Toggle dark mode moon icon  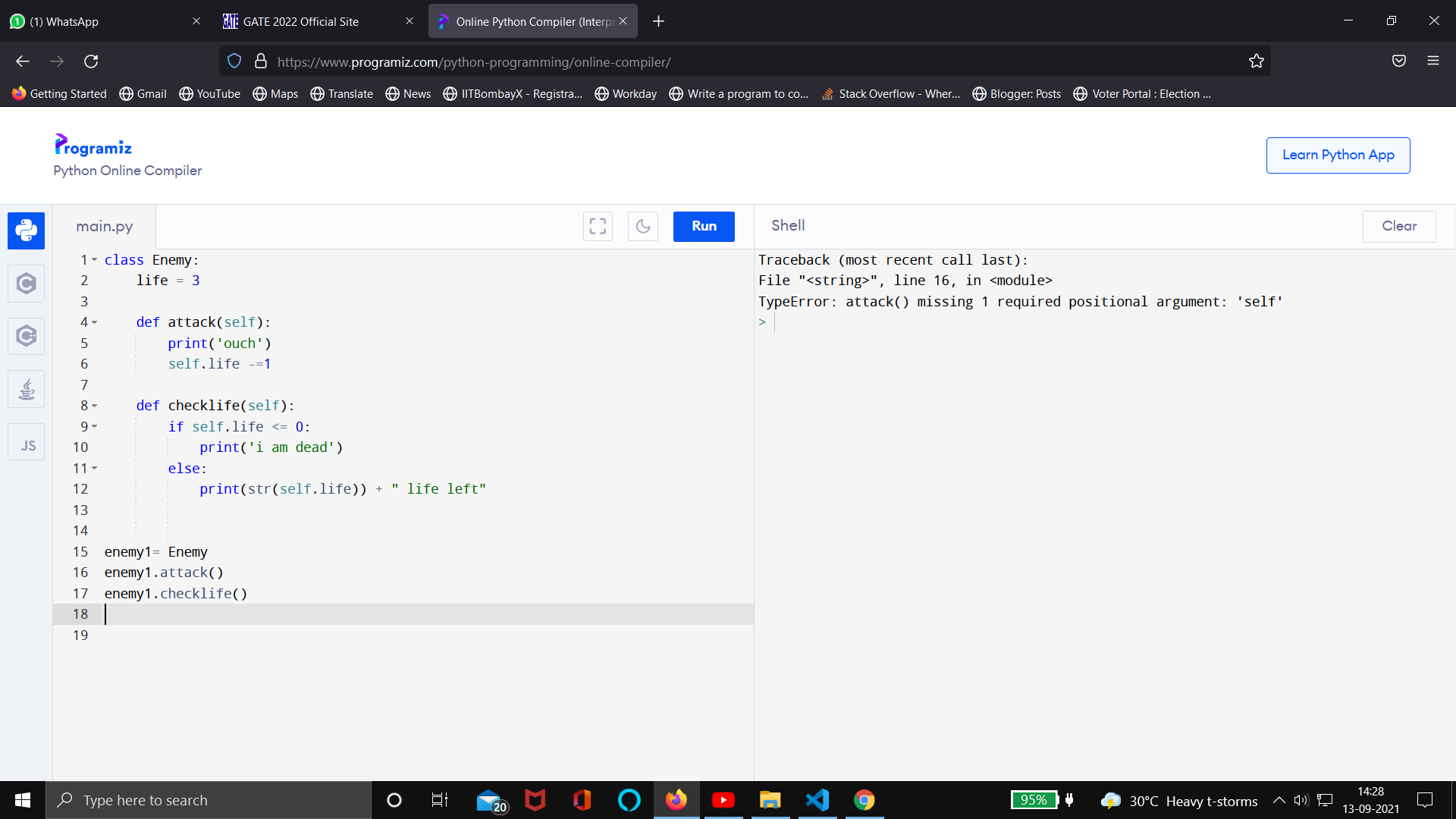point(643,226)
